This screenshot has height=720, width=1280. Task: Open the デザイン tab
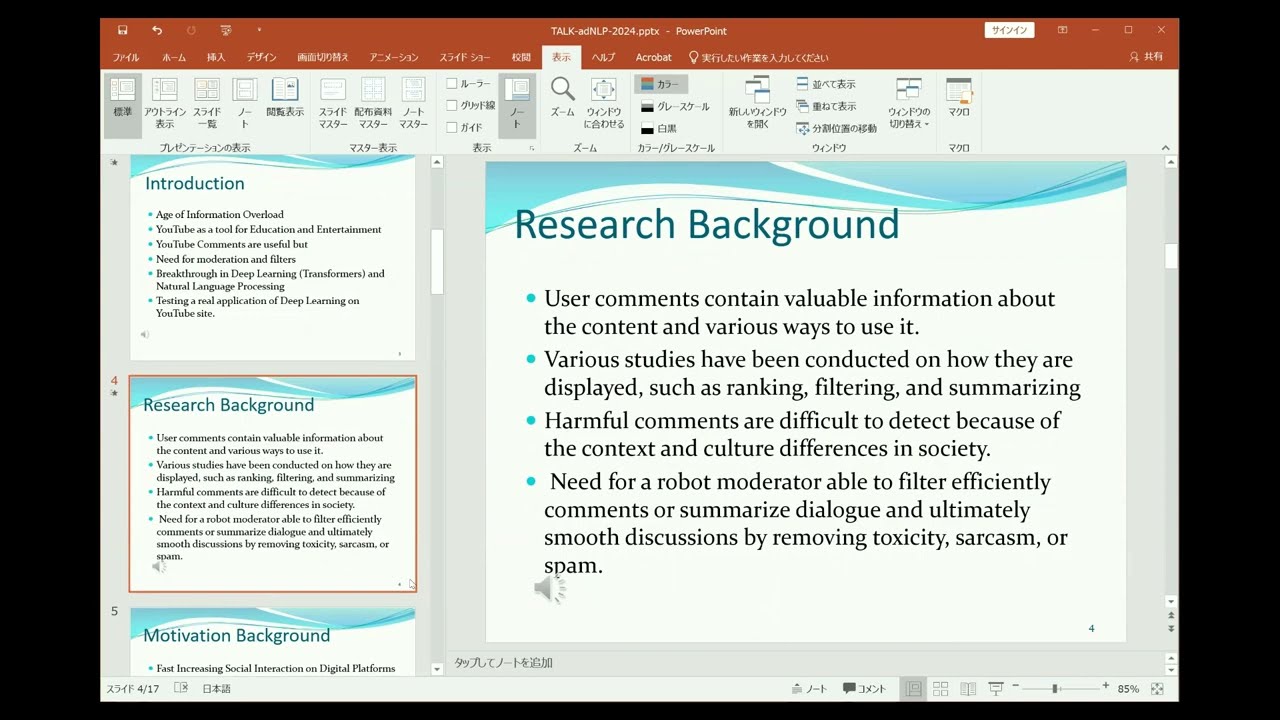(x=261, y=57)
